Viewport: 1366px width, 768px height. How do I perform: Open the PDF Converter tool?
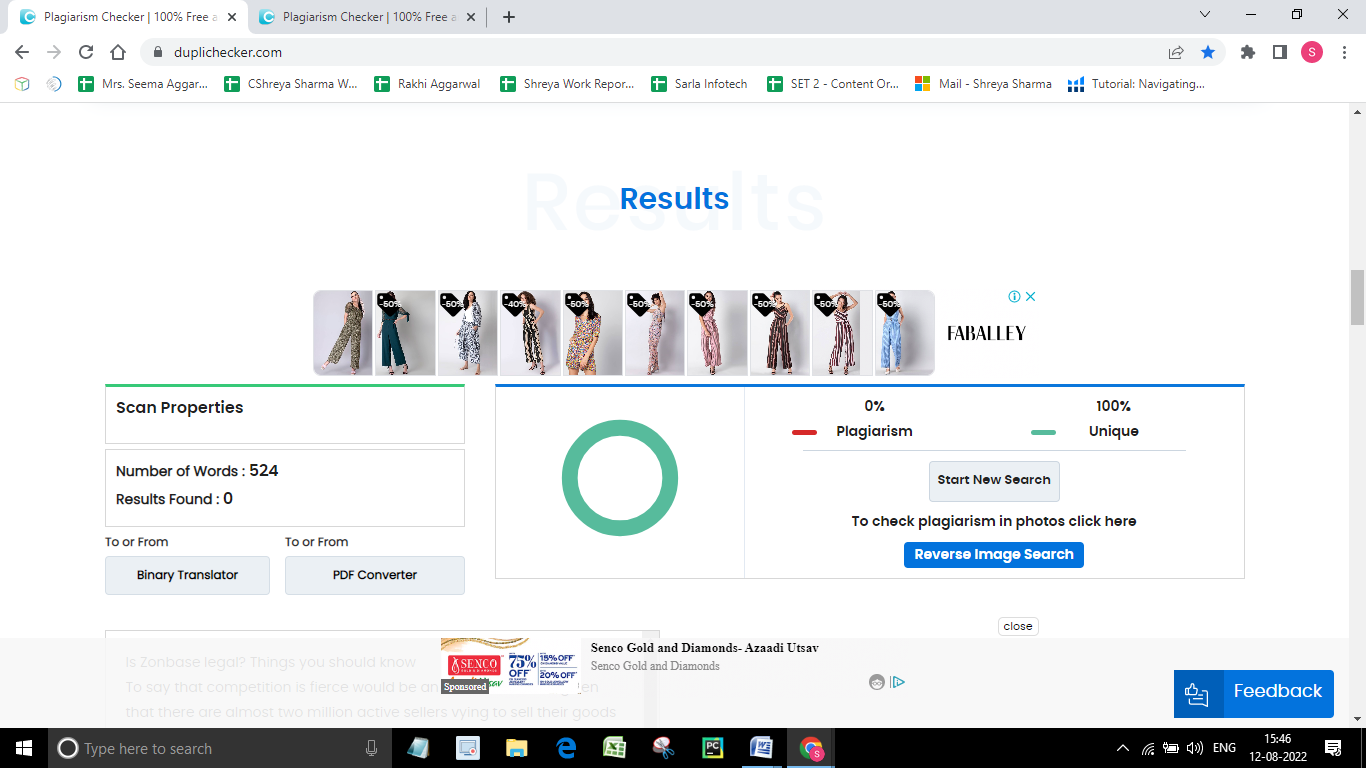tap(375, 575)
